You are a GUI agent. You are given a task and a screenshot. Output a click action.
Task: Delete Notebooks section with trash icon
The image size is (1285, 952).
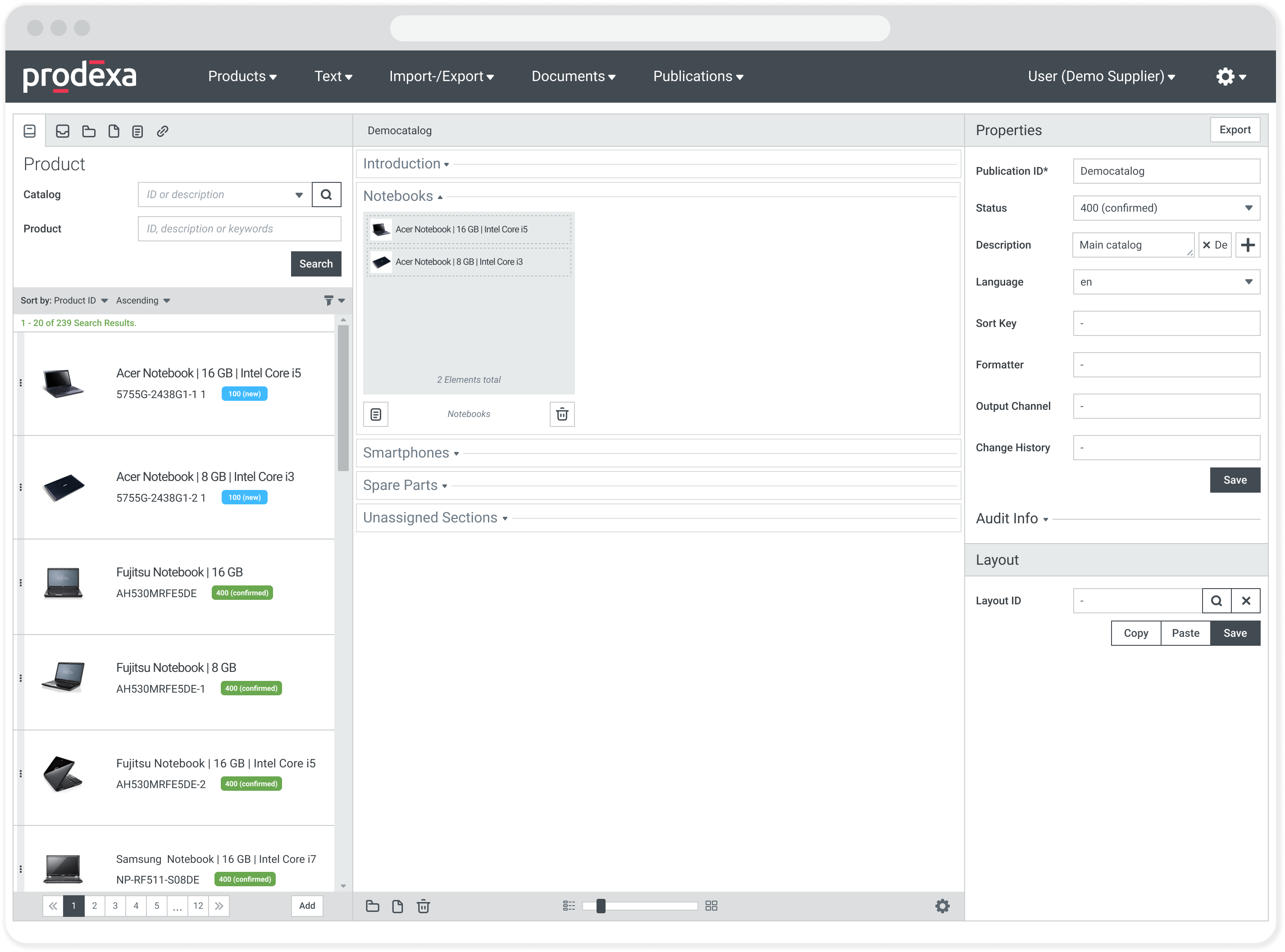point(562,414)
